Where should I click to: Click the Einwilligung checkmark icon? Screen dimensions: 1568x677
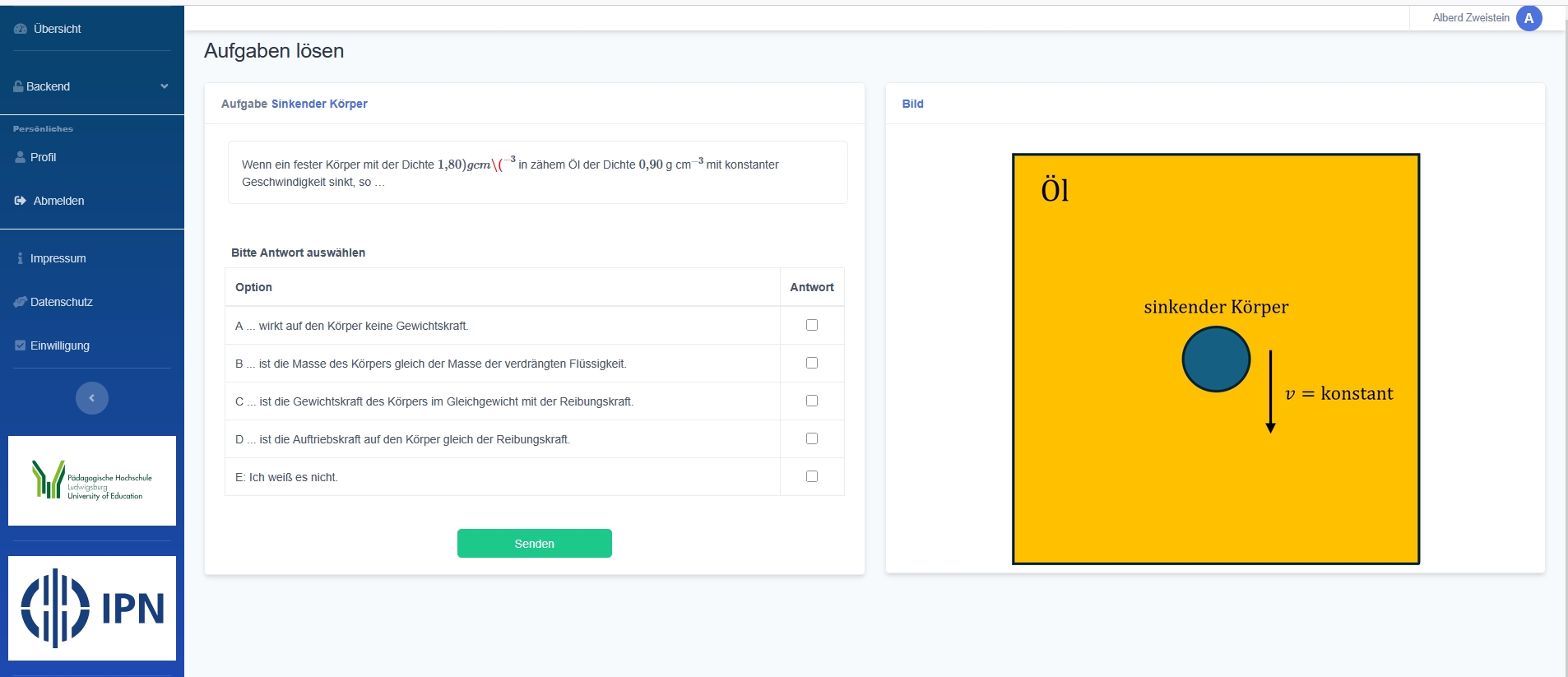[x=21, y=345]
